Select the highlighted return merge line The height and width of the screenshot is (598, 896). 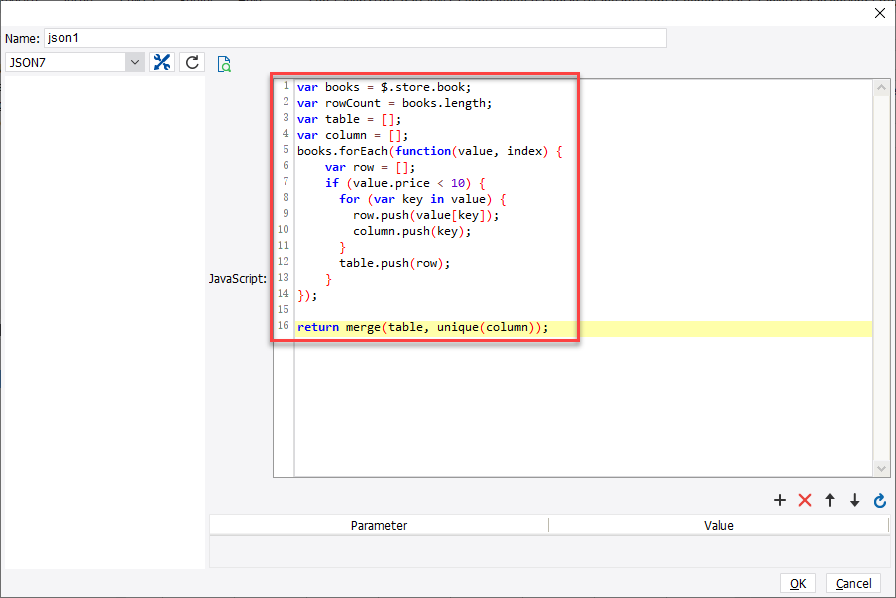pos(420,326)
